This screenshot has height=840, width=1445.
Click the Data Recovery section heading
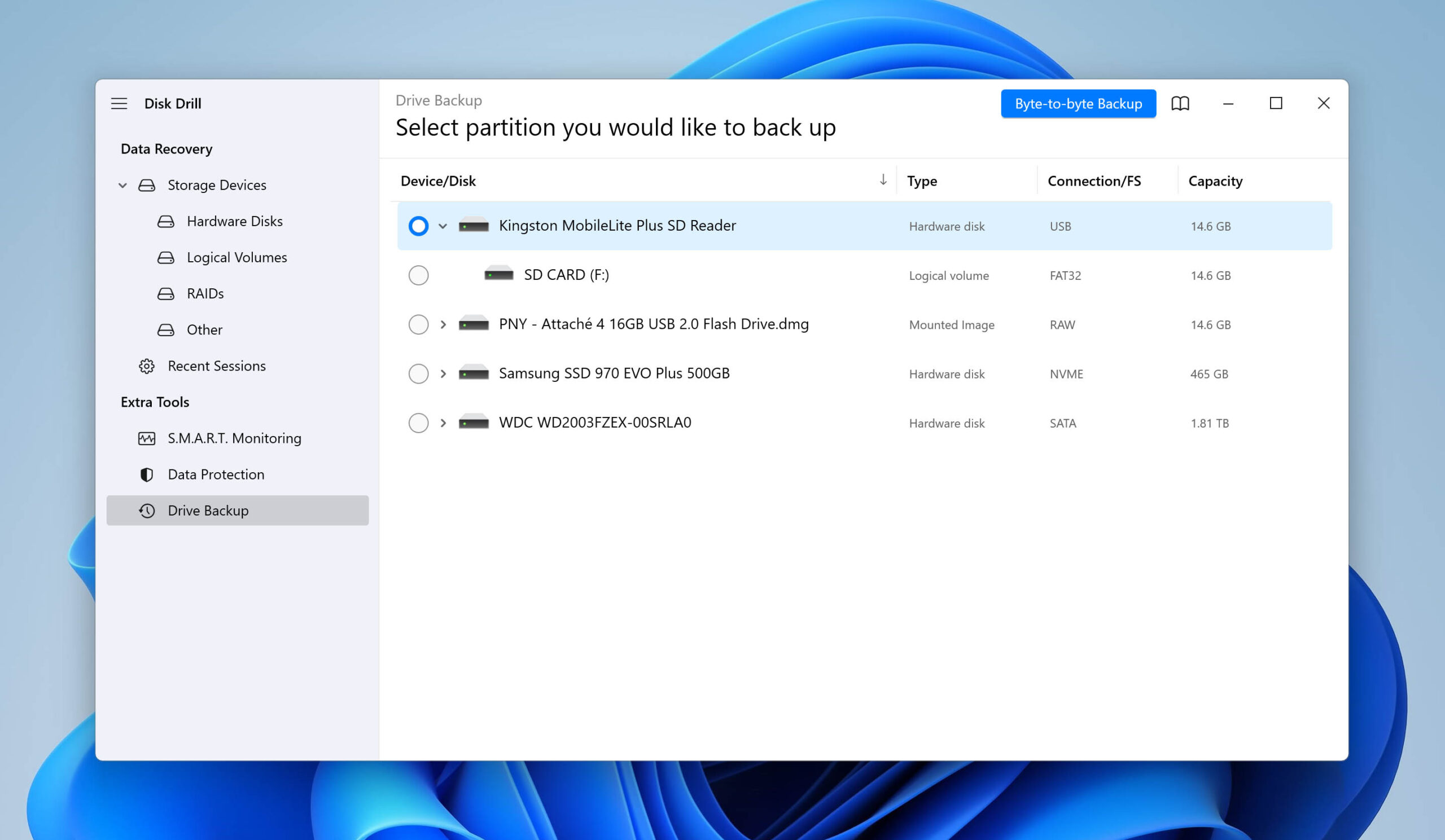point(167,149)
